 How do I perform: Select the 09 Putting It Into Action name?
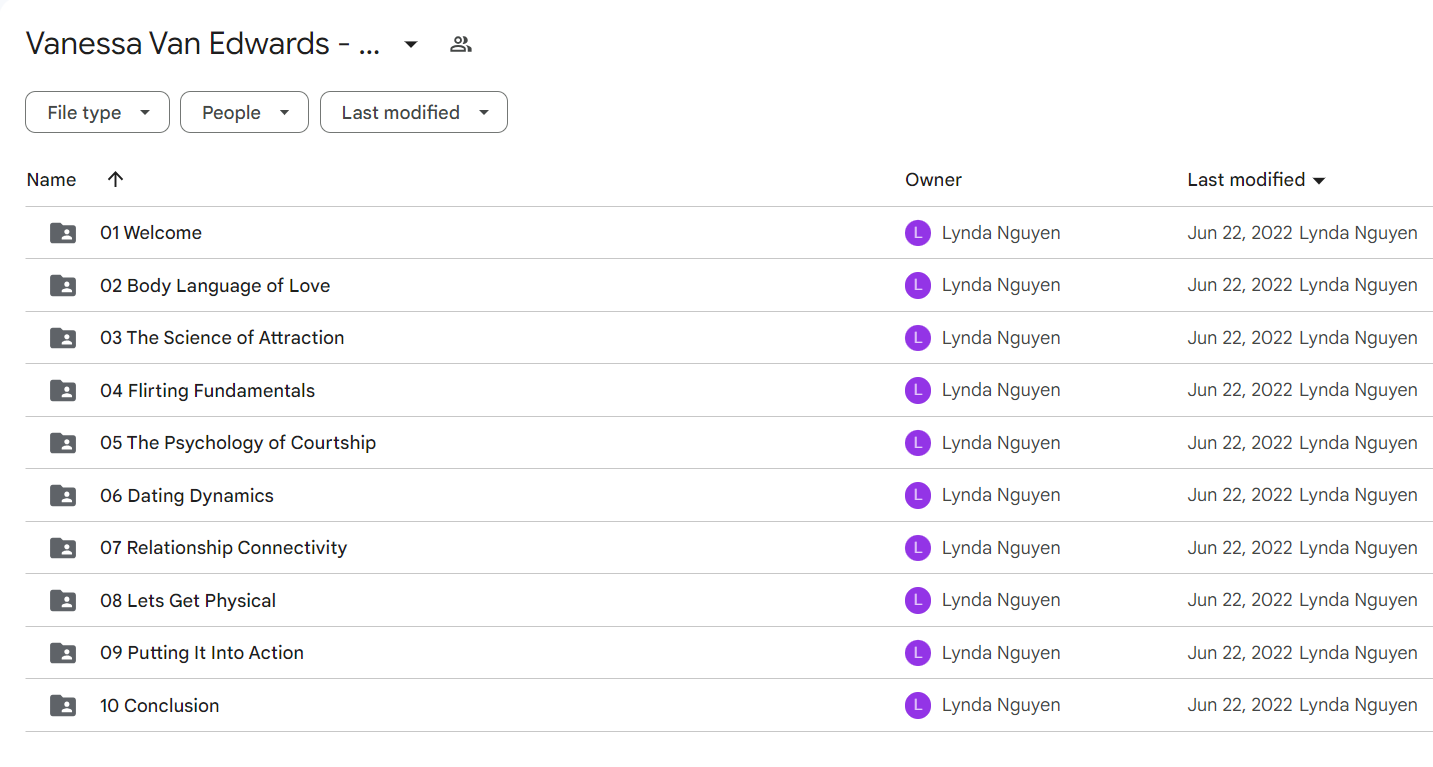(202, 653)
